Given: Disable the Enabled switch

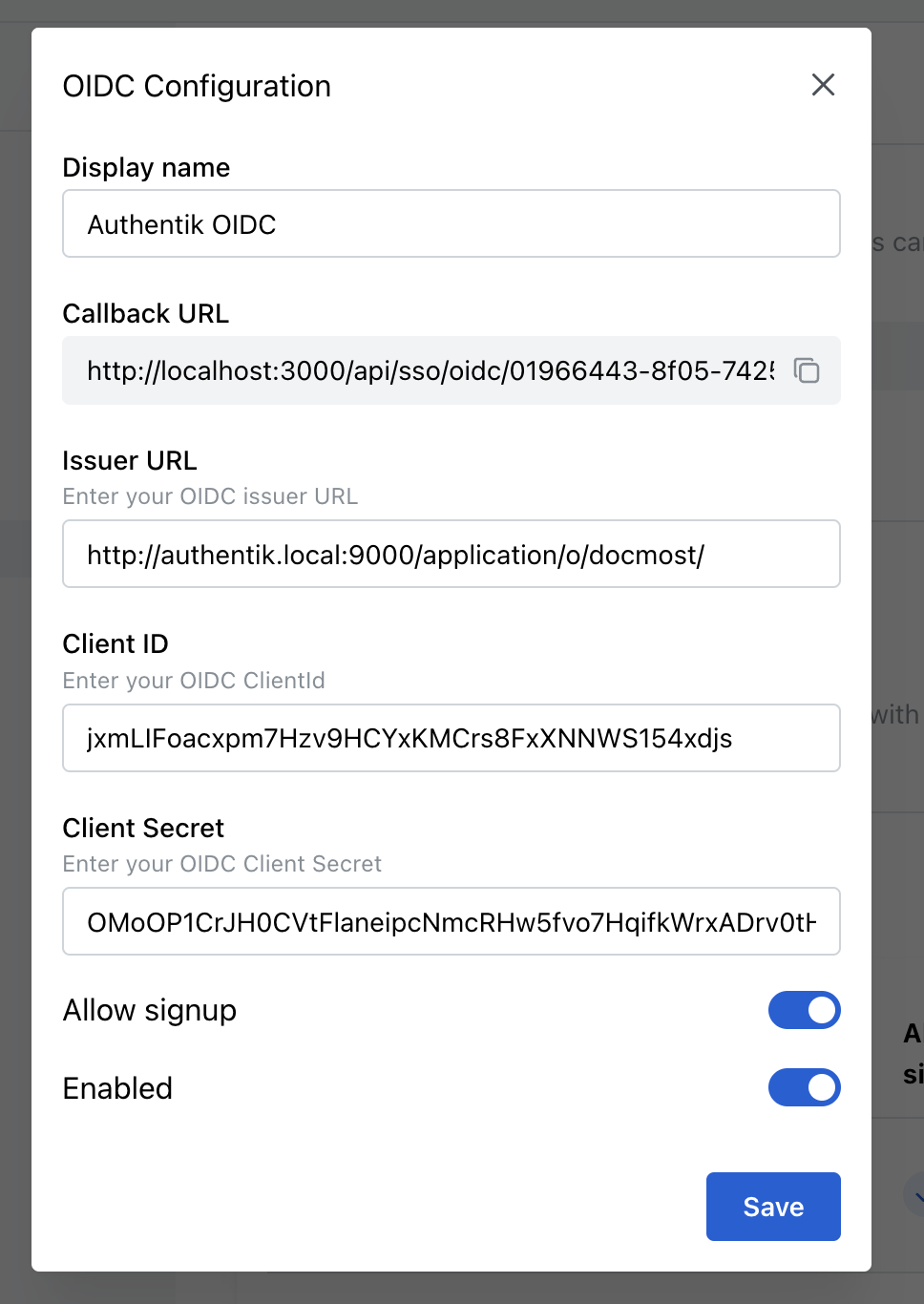Looking at the screenshot, I should tap(804, 1087).
